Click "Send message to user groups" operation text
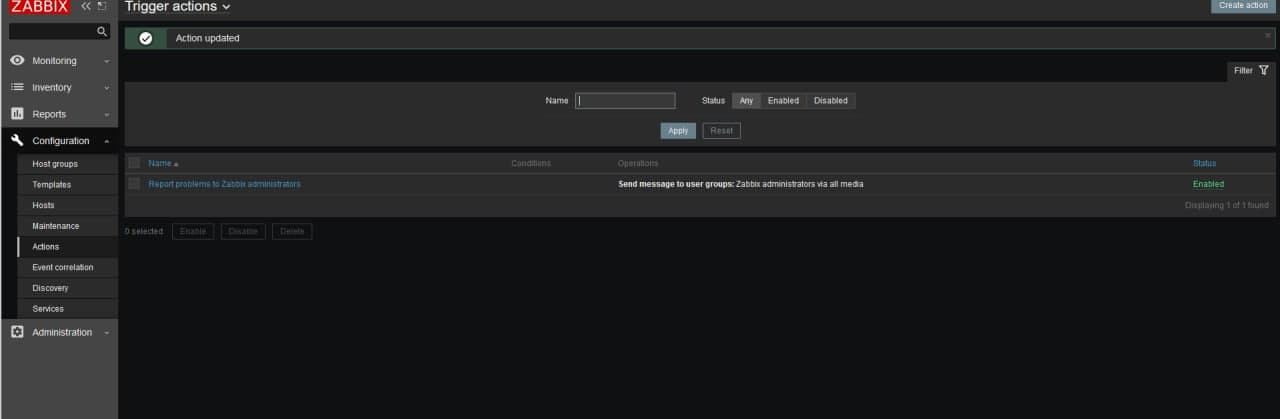The height and width of the screenshot is (419, 1280). click(676, 184)
